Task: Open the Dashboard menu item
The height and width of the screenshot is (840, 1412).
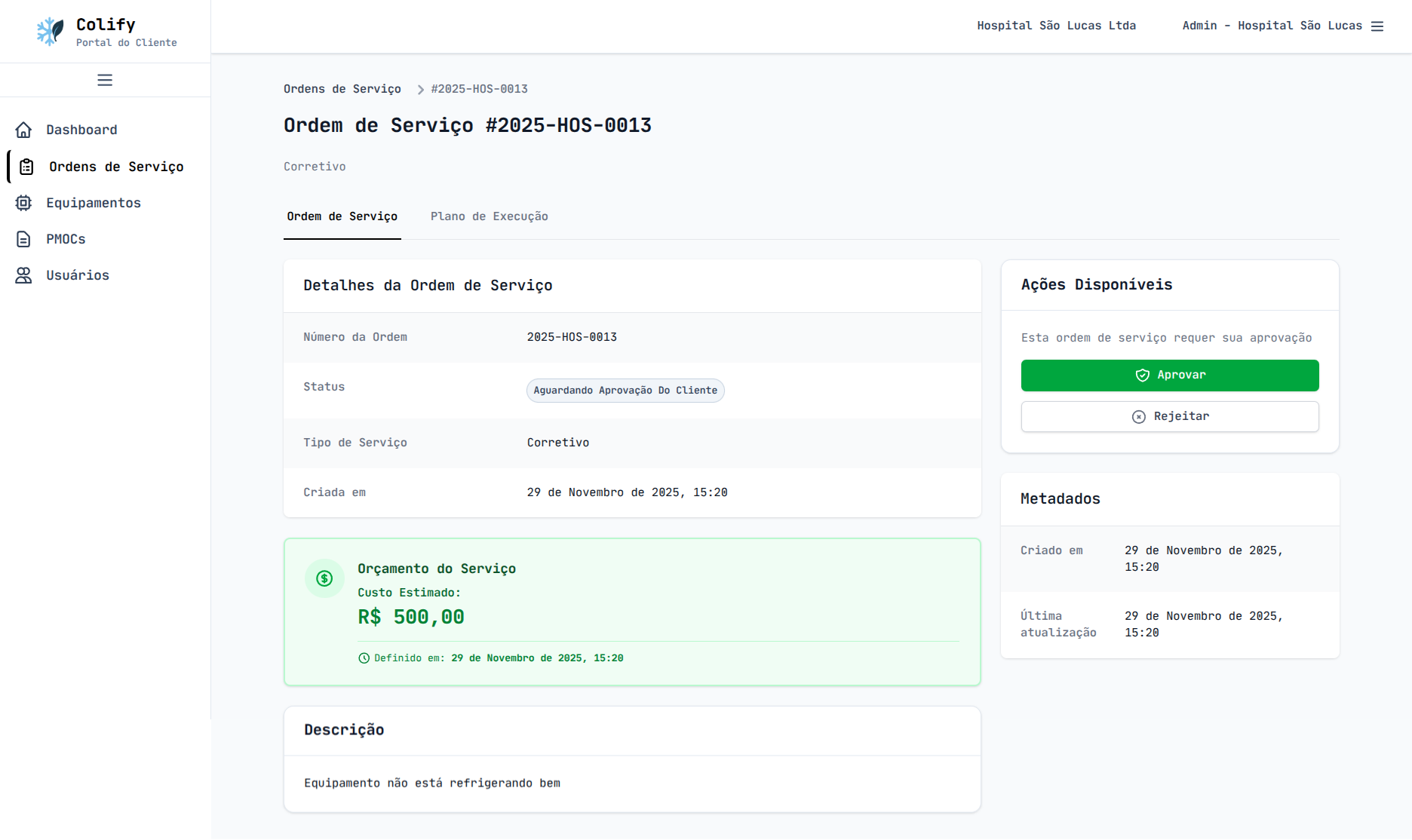Action: tap(81, 130)
